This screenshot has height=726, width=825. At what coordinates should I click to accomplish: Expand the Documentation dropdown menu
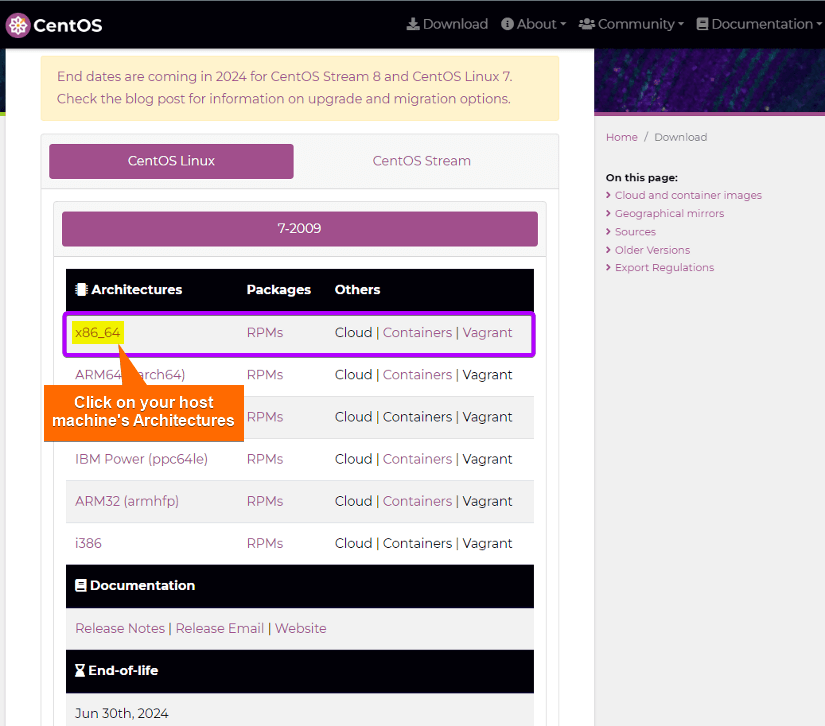click(759, 24)
